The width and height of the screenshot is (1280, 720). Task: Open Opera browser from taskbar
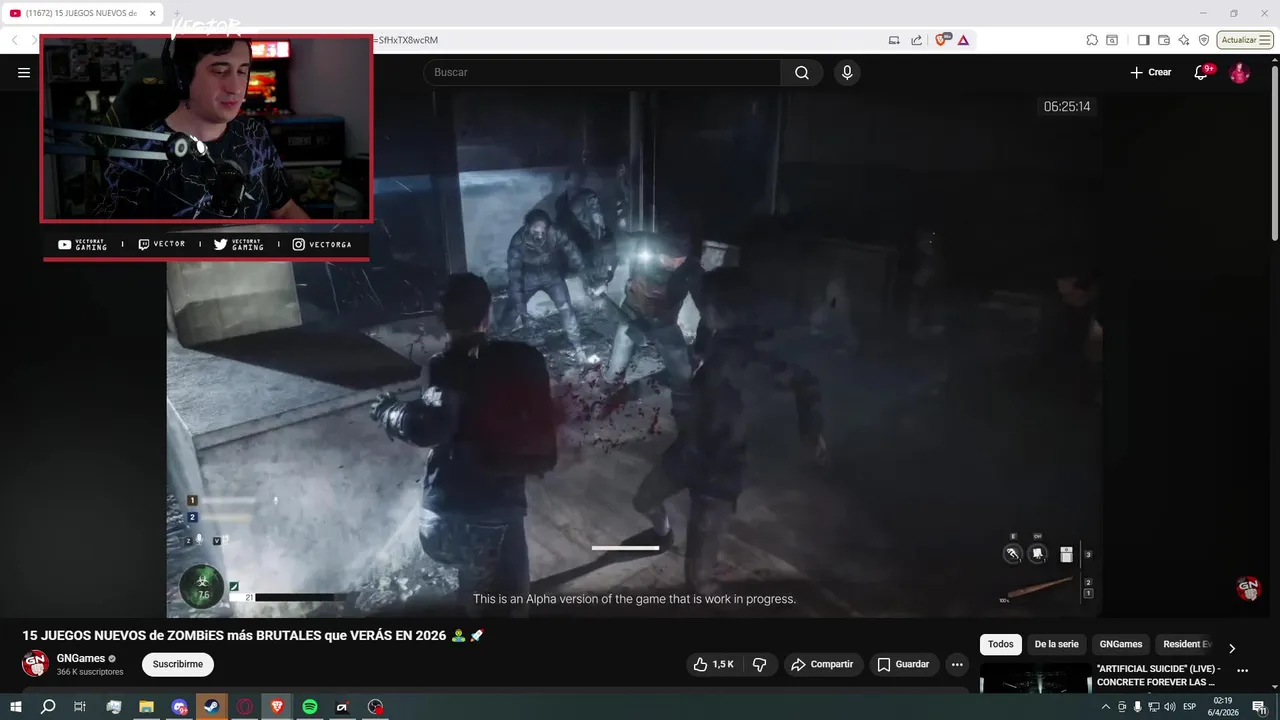(245, 707)
